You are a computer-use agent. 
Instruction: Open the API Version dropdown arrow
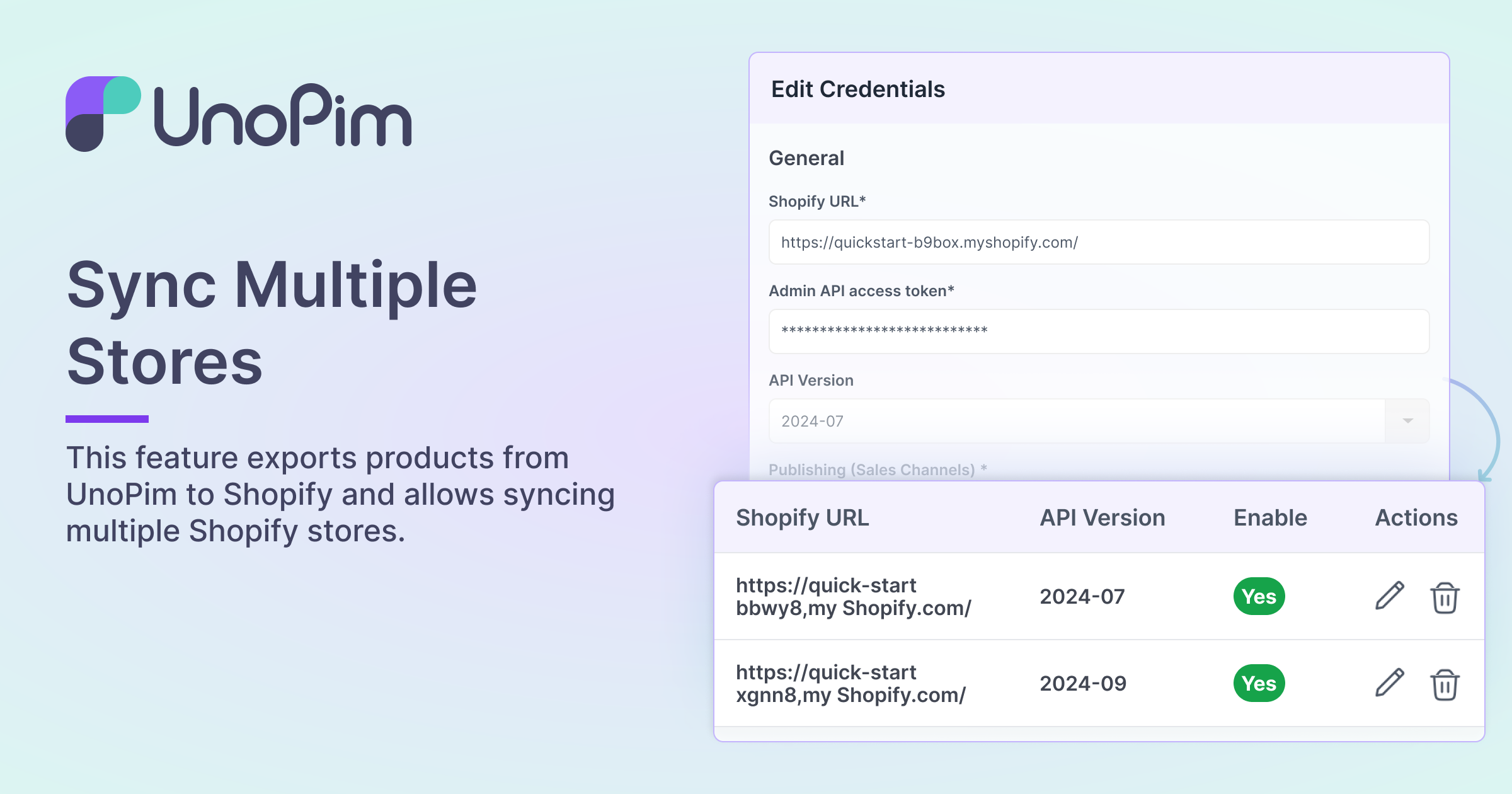click(1407, 421)
